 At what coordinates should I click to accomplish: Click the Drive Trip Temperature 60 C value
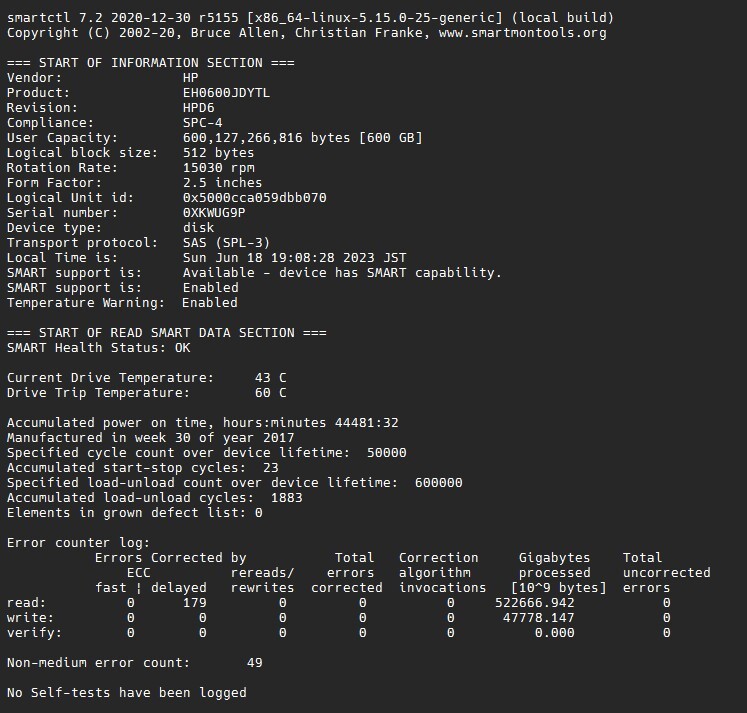pyautogui.click(x=270, y=393)
